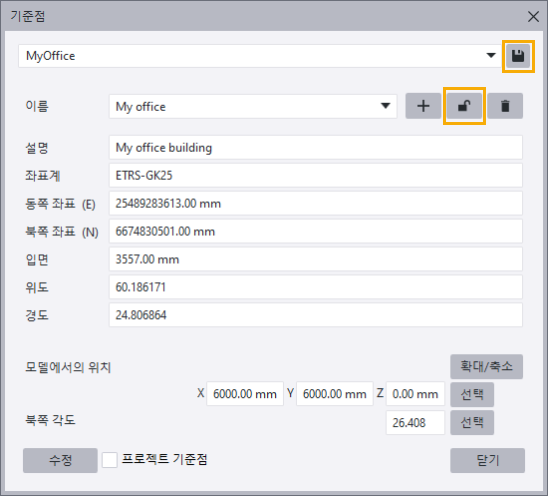Click the 수정 button
548x496 pixels.
[60, 460]
